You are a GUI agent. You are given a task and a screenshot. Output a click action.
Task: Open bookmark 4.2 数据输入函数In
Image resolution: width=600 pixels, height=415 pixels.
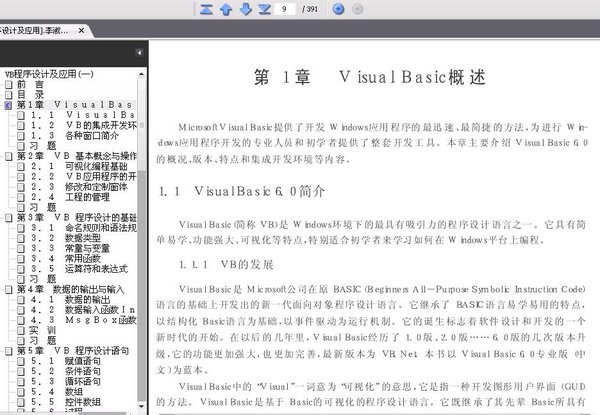pyautogui.click(x=83, y=310)
